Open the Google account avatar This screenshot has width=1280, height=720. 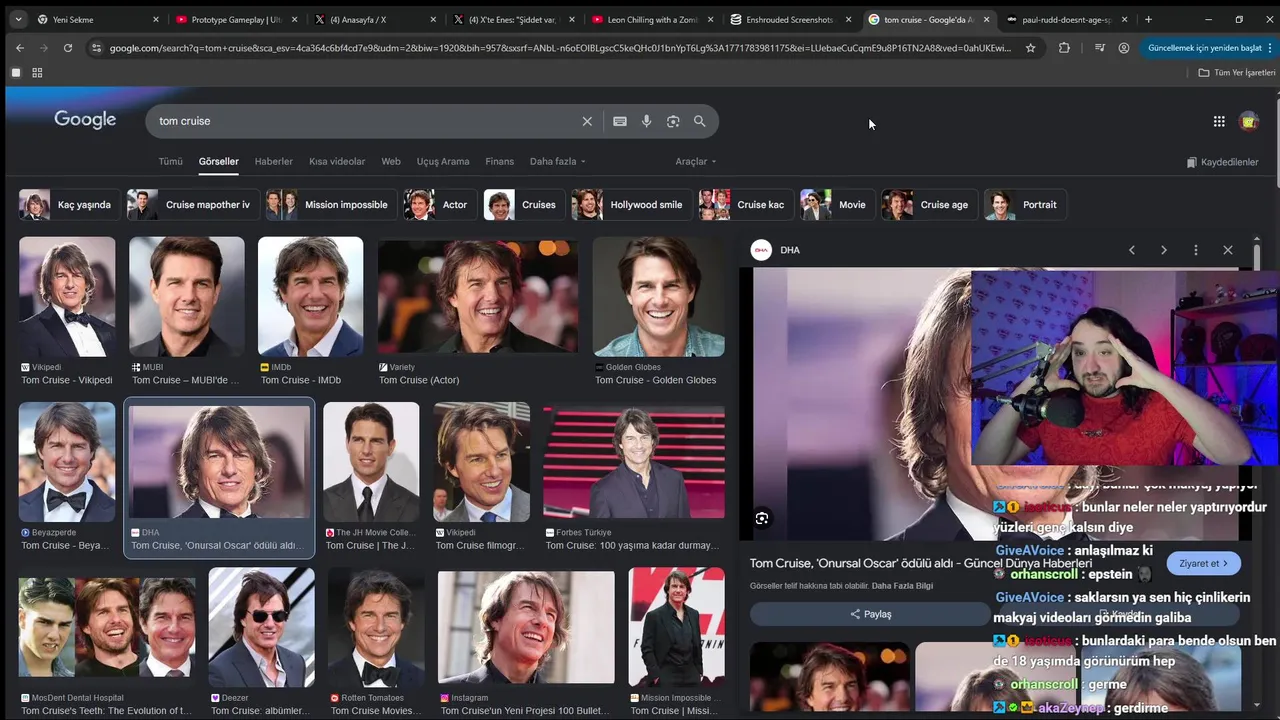pos(1249,121)
